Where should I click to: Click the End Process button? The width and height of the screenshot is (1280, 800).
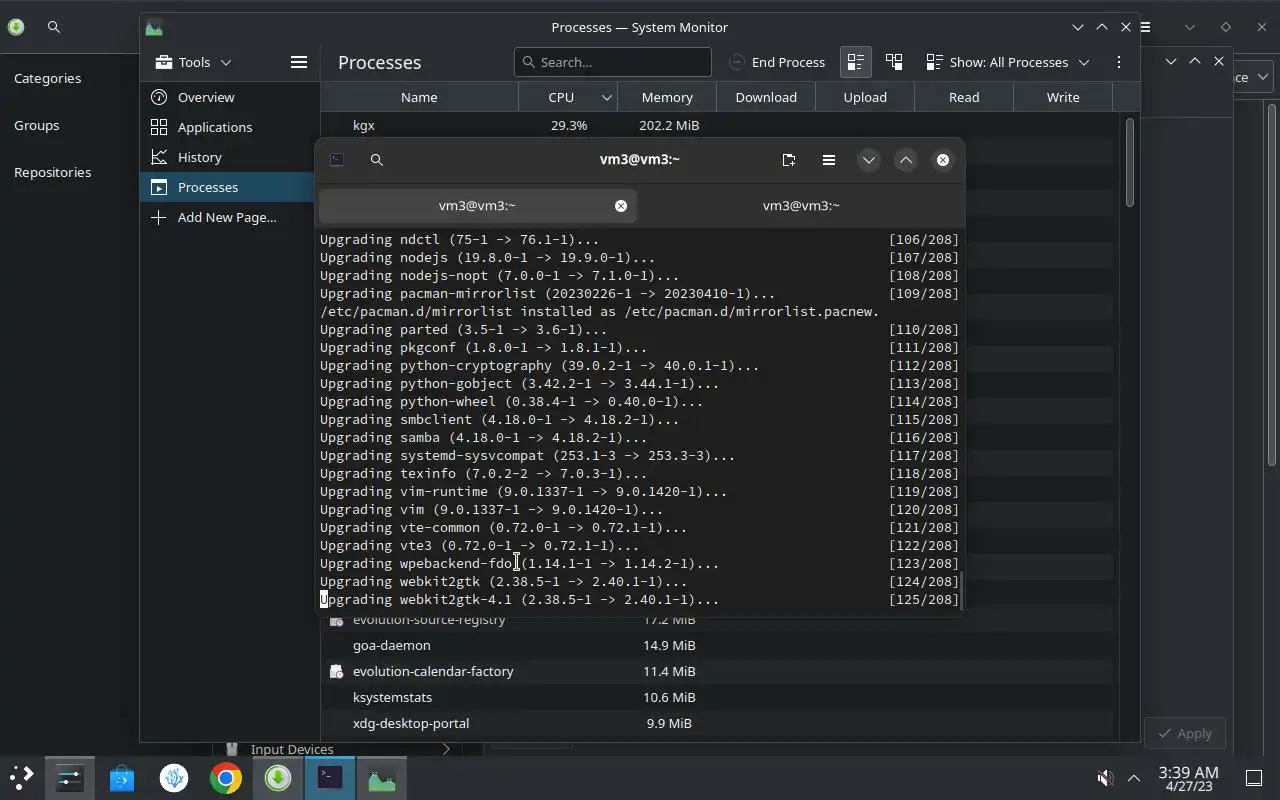pos(777,62)
